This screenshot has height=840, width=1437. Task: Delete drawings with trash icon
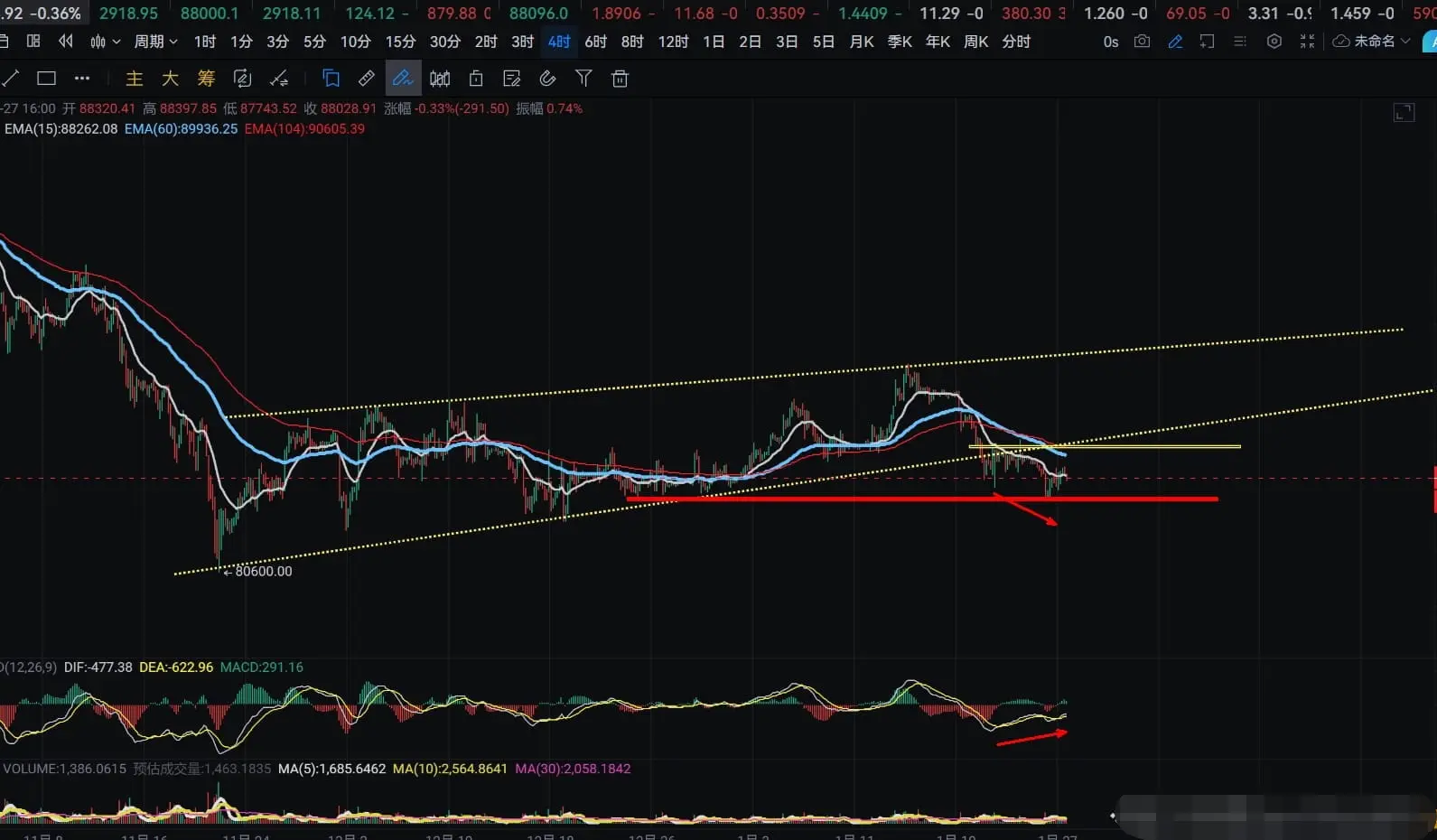620,79
